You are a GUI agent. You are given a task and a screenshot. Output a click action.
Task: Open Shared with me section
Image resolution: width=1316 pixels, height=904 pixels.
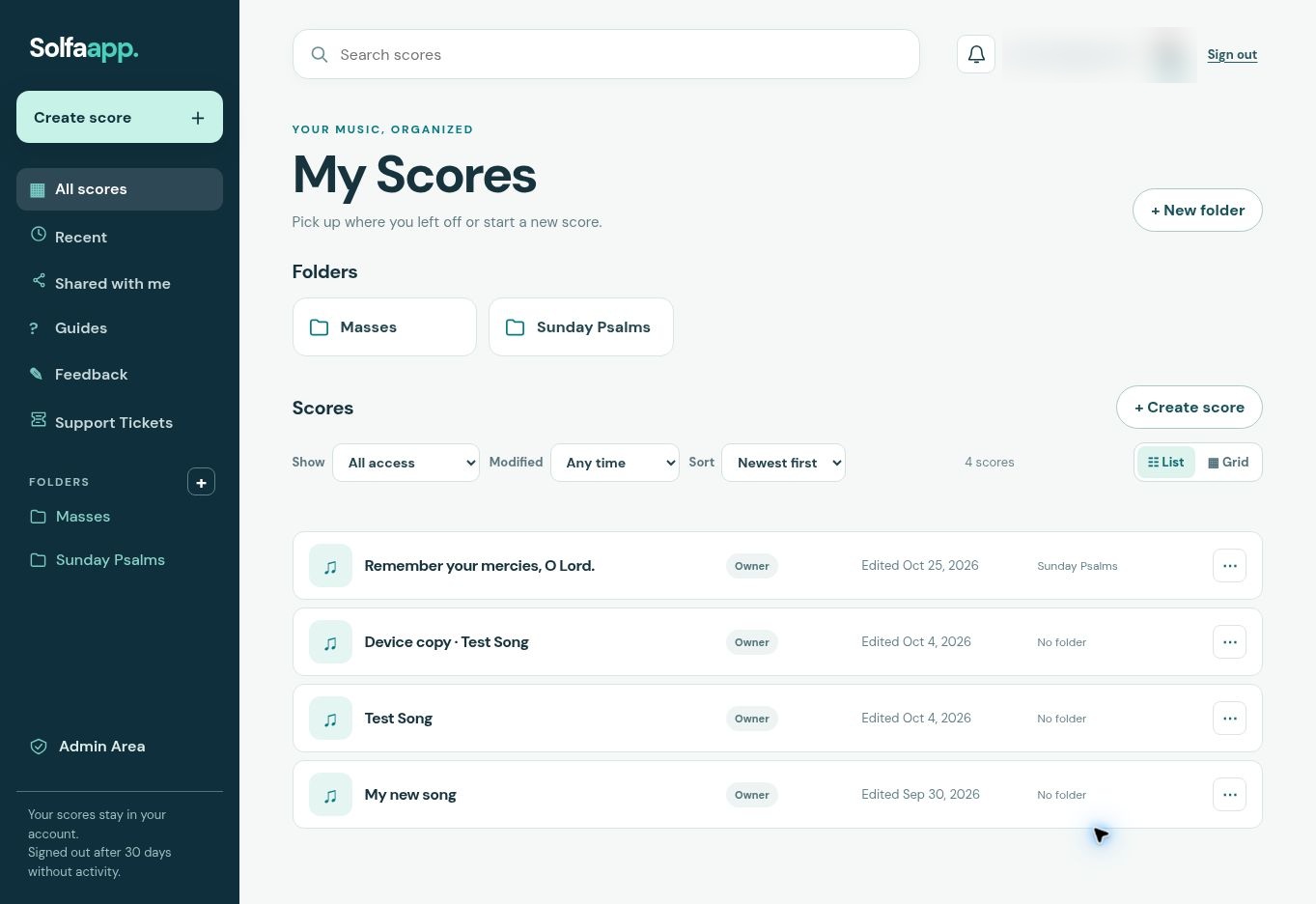(120, 283)
